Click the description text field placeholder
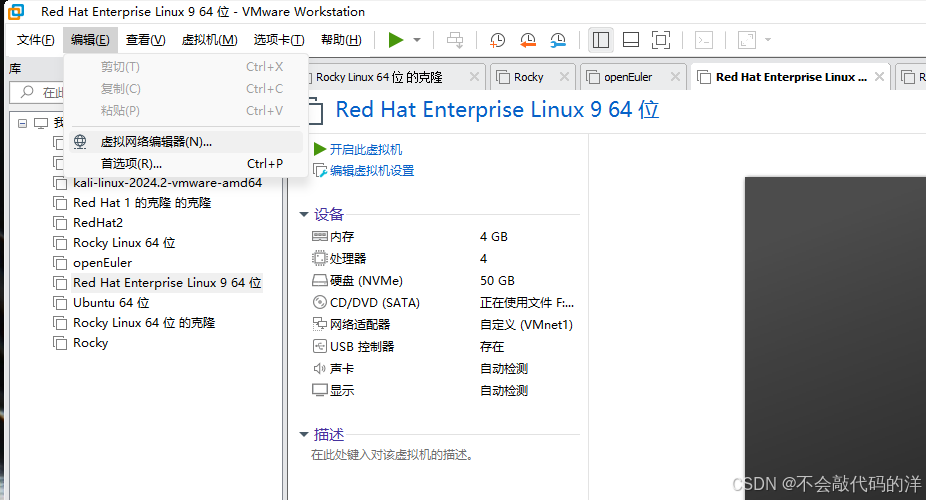The image size is (926, 500). pyautogui.click(x=392, y=455)
